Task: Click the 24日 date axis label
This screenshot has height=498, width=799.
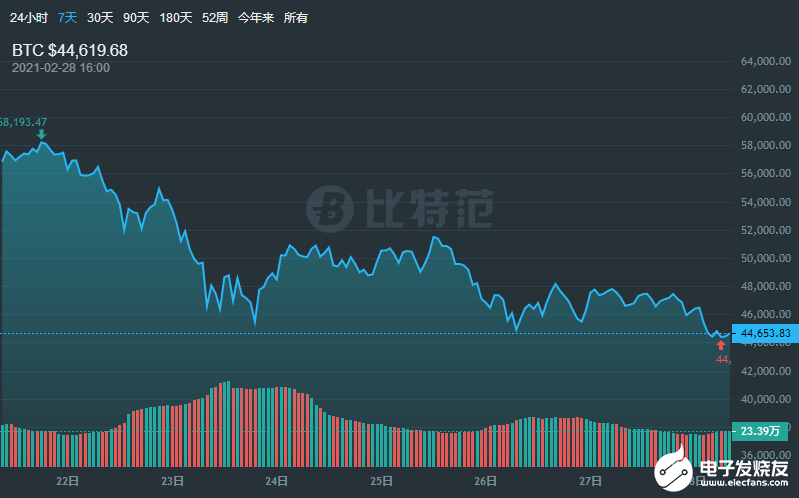Action: [x=277, y=481]
